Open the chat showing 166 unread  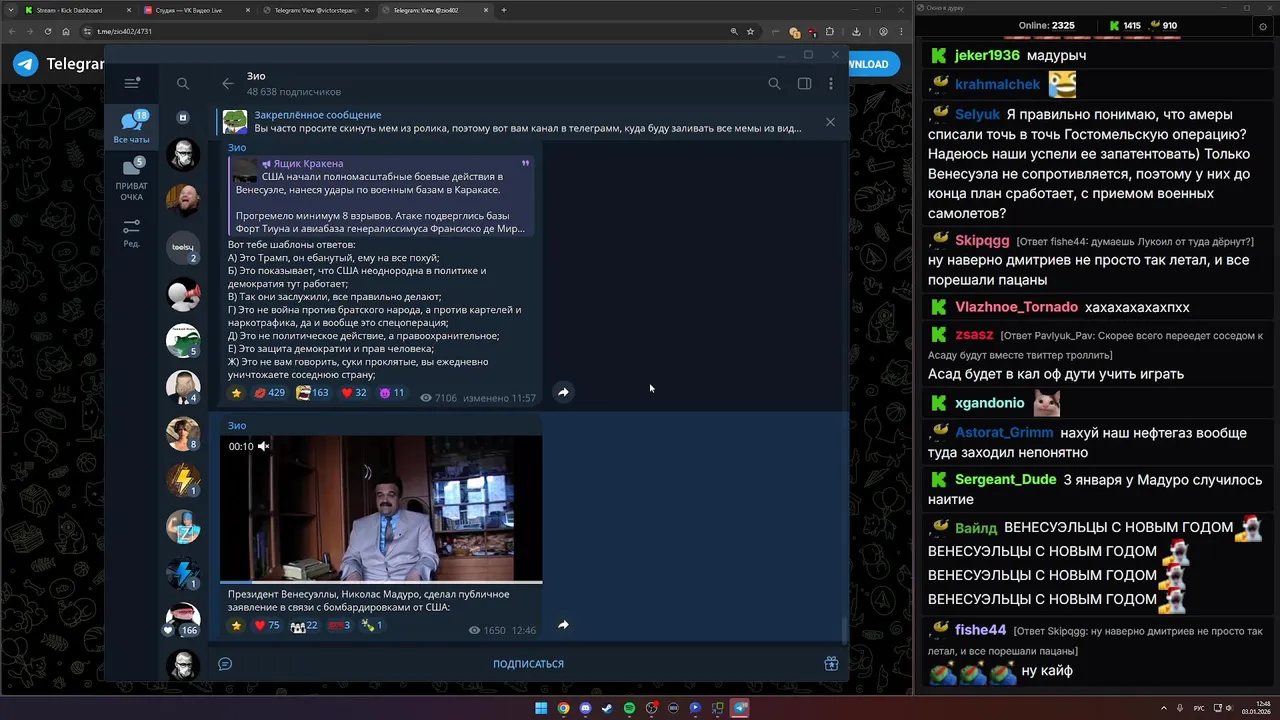pos(183,620)
